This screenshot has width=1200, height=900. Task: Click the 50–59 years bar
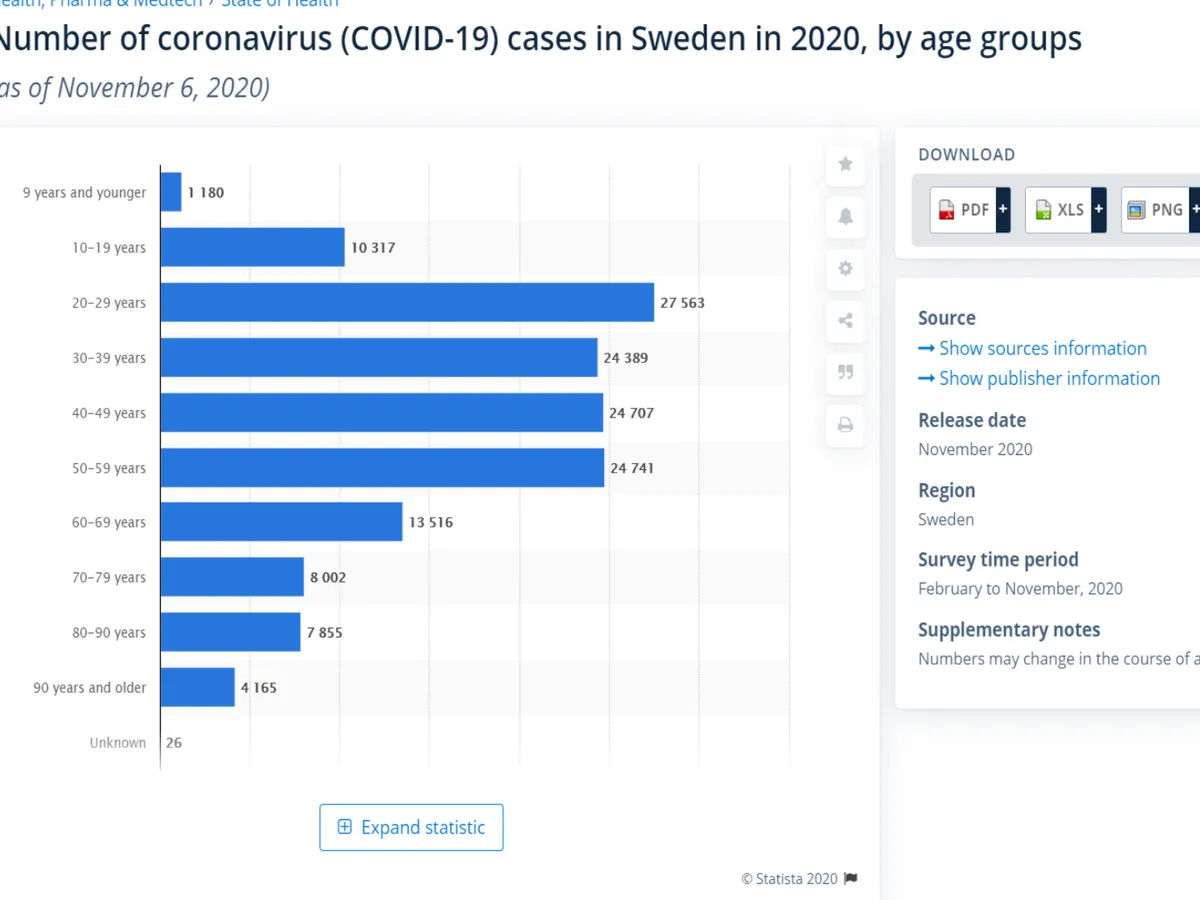point(382,468)
